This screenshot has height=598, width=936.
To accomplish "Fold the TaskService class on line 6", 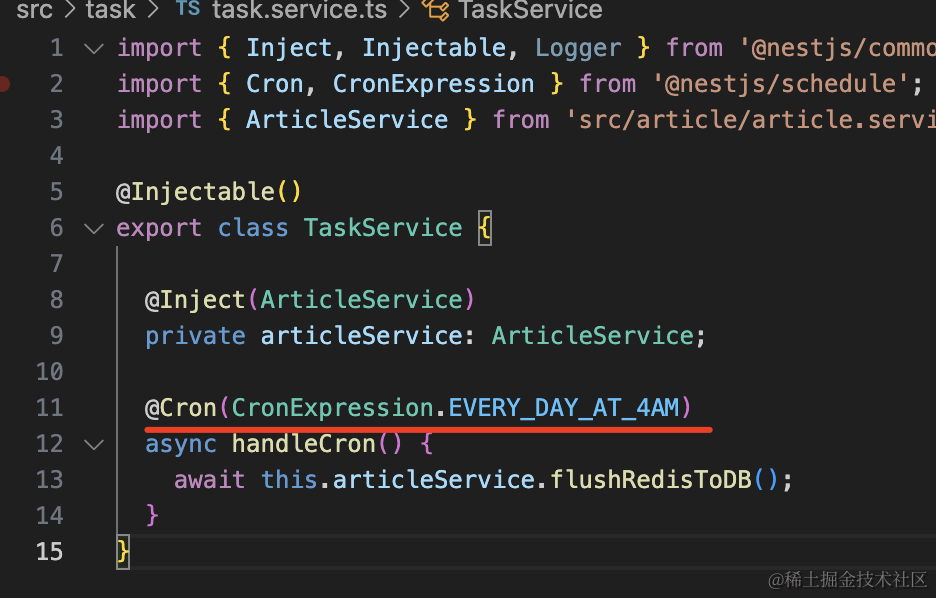I will point(93,228).
